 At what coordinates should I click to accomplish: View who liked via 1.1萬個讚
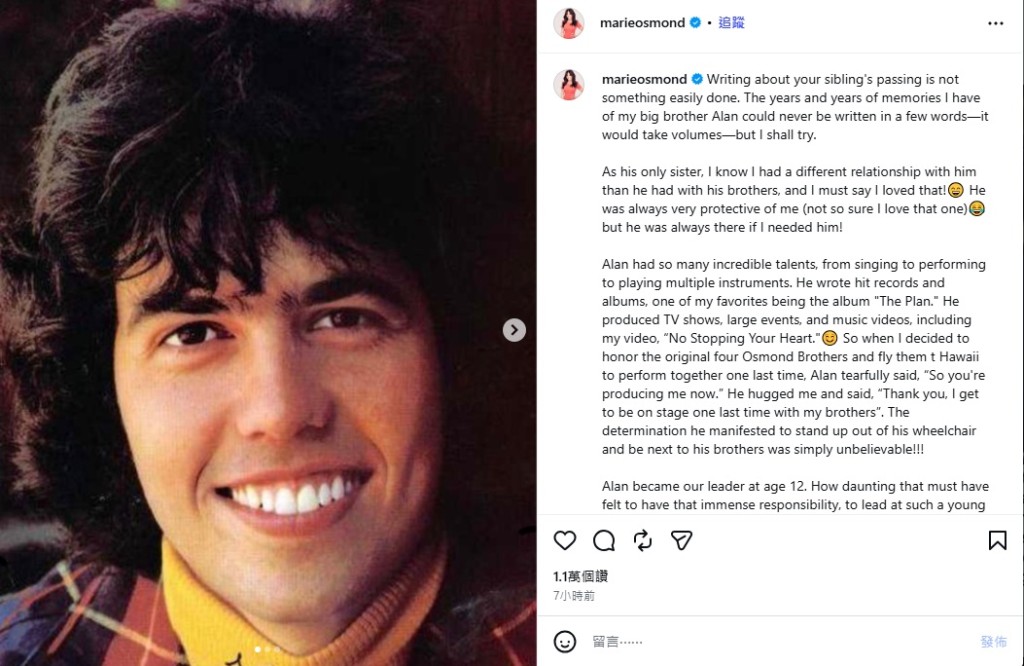tap(580, 577)
